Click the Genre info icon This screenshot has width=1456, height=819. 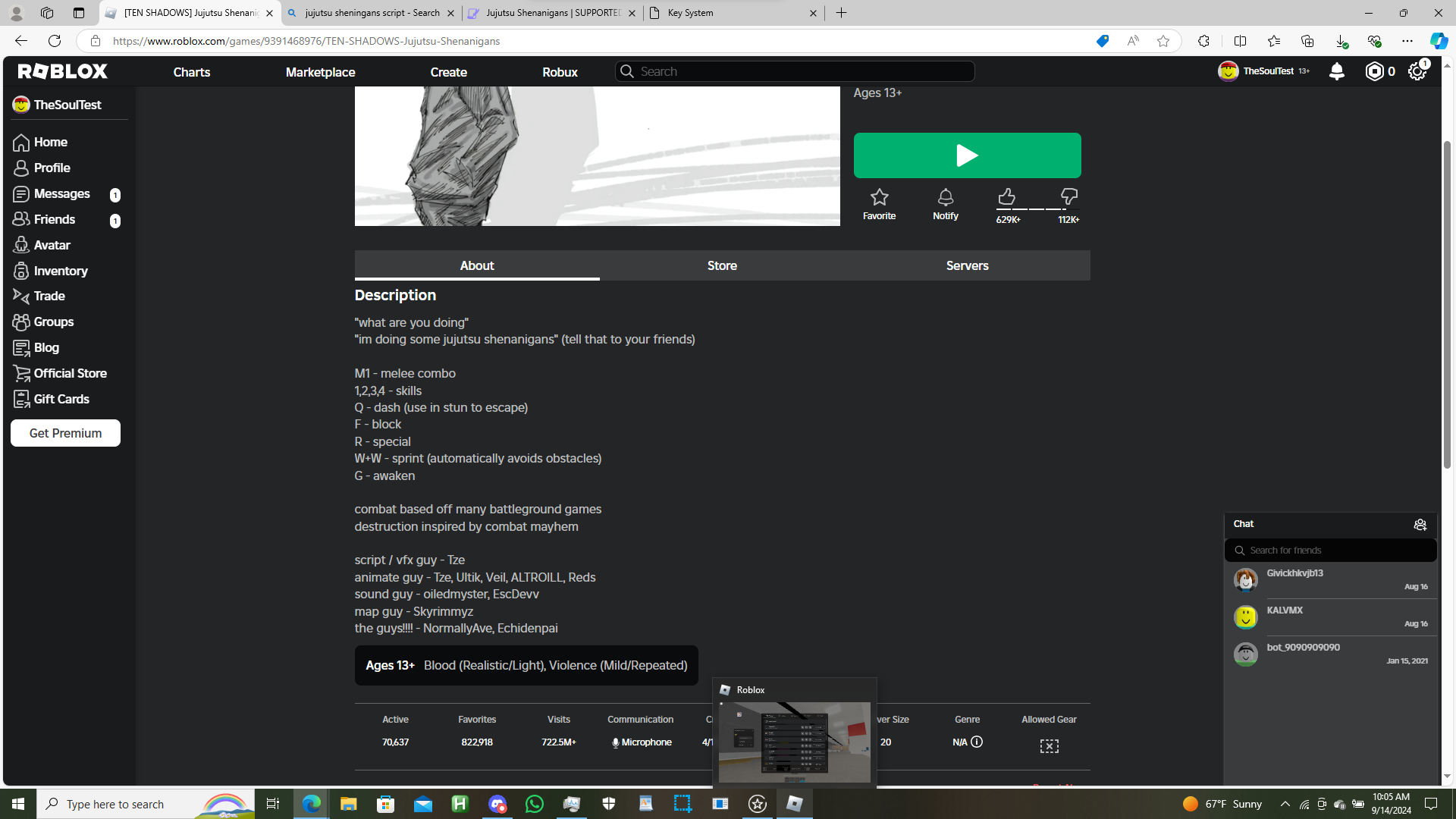pyautogui.click(x=977, y=742)
